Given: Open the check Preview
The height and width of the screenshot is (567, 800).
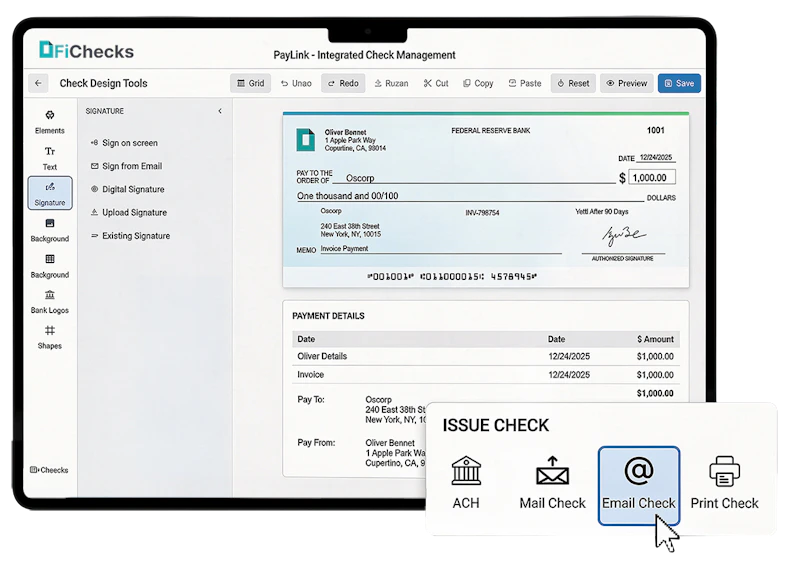Looking at the screenshot, I should [x=627, y=83].
